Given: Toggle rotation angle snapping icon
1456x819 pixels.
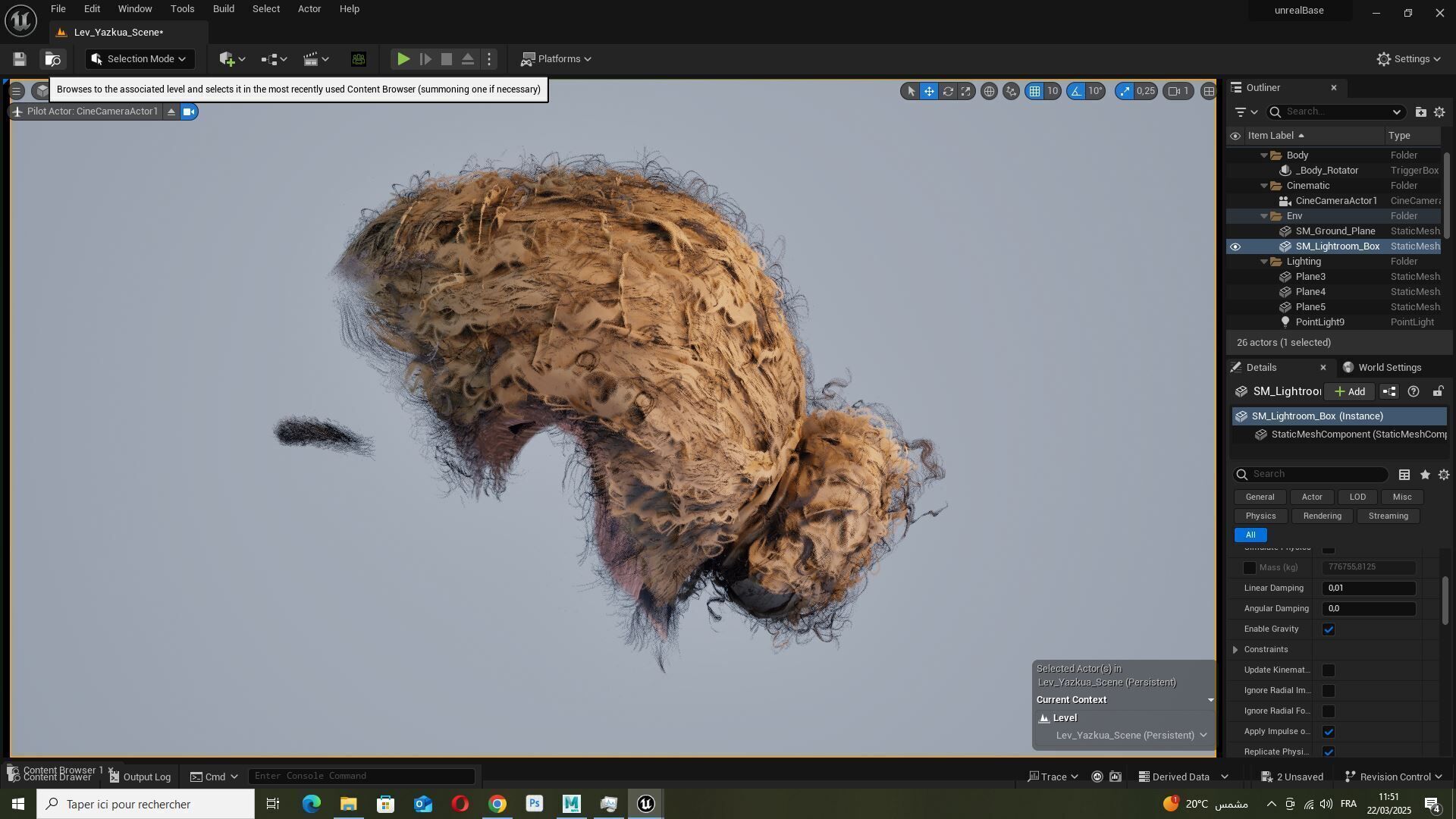Looking at the screenshot, I should click(x=1076, y=91).
